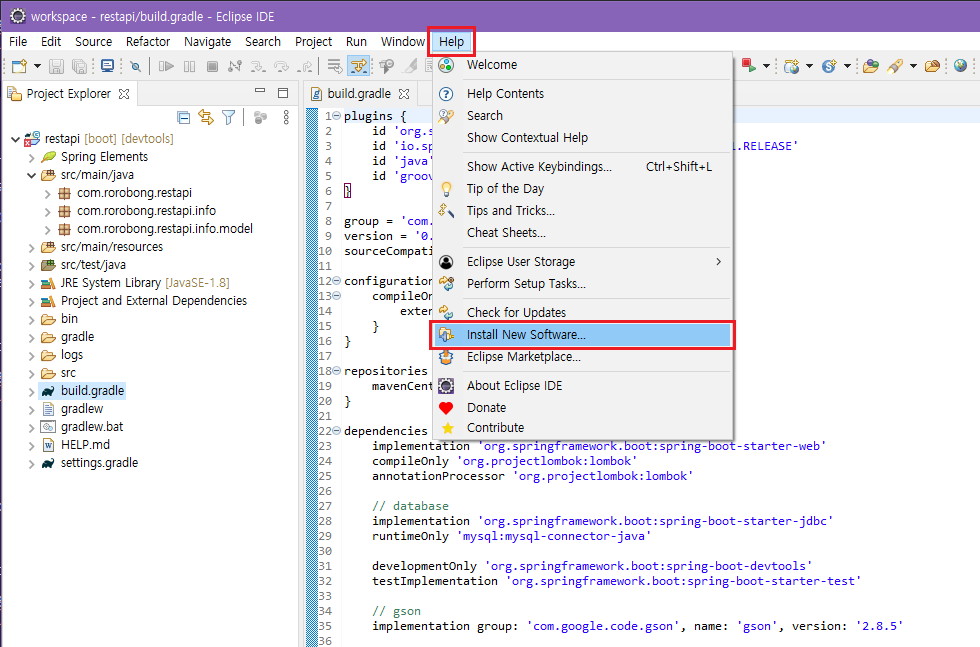The width and height of the screenshot is (980, 647).
Task: Click About Eclipse IDE entry
Action: [582, 386]
